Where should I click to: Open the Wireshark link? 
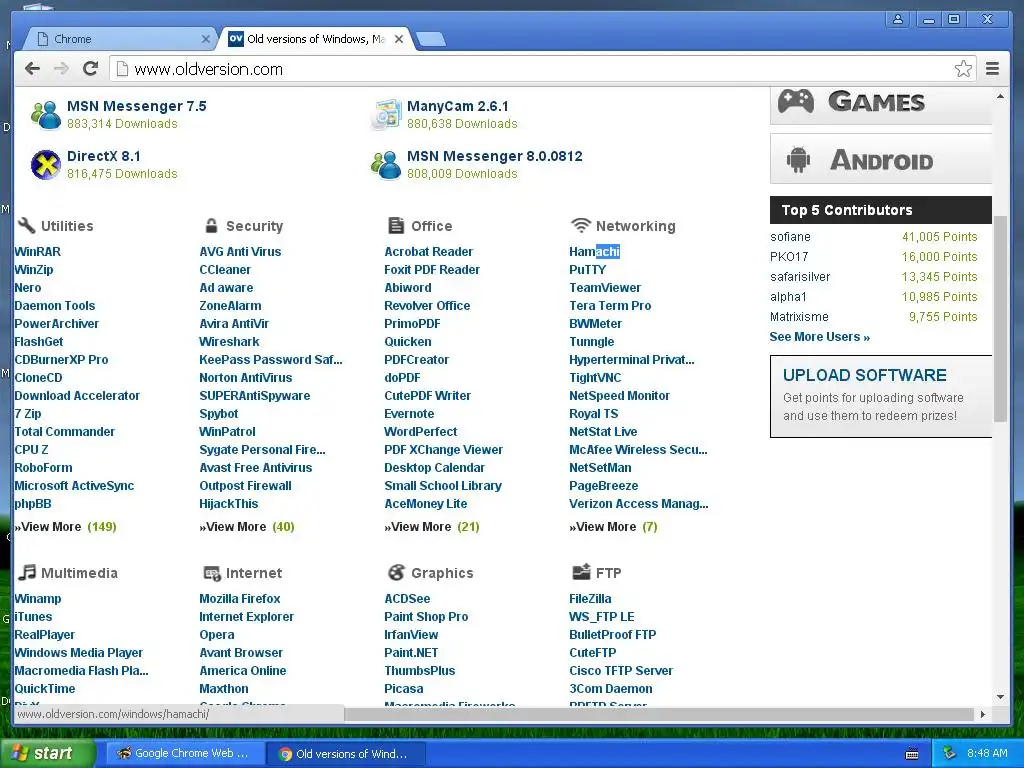[229, 342]
